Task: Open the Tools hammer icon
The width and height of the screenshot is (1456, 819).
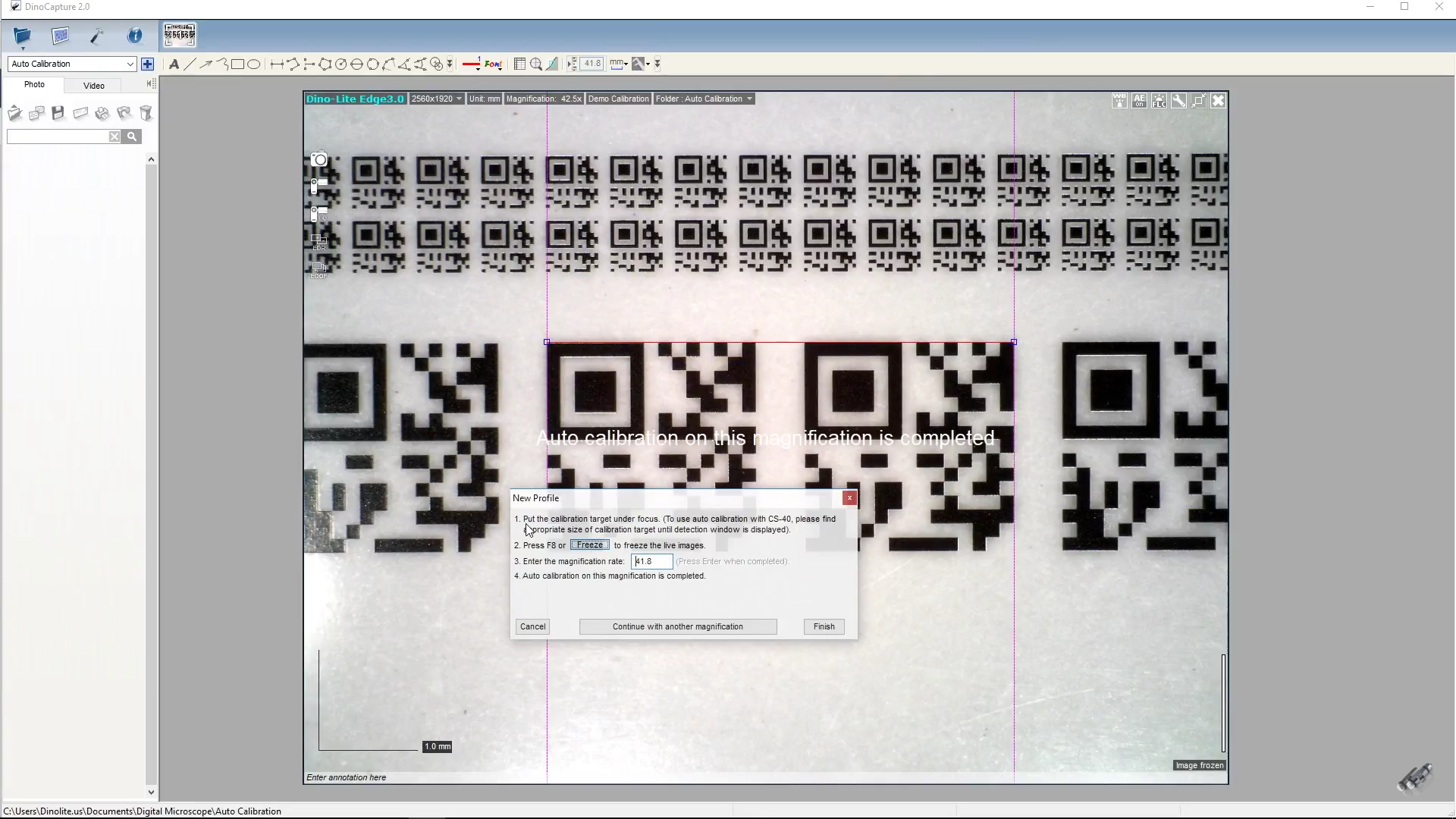Action: [x=97, y=36]
